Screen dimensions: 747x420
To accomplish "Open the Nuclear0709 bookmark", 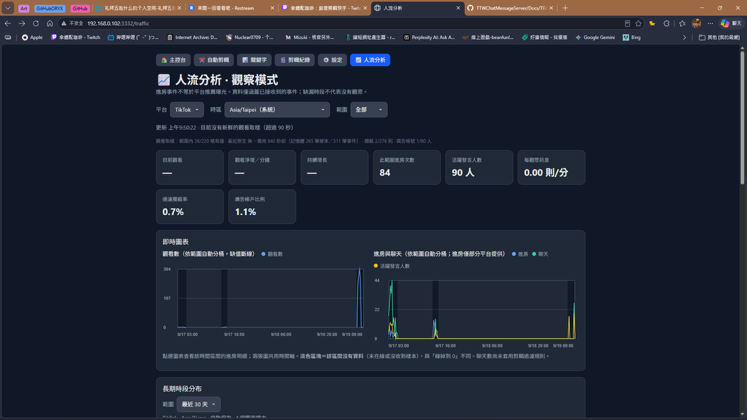I will 250,37.
